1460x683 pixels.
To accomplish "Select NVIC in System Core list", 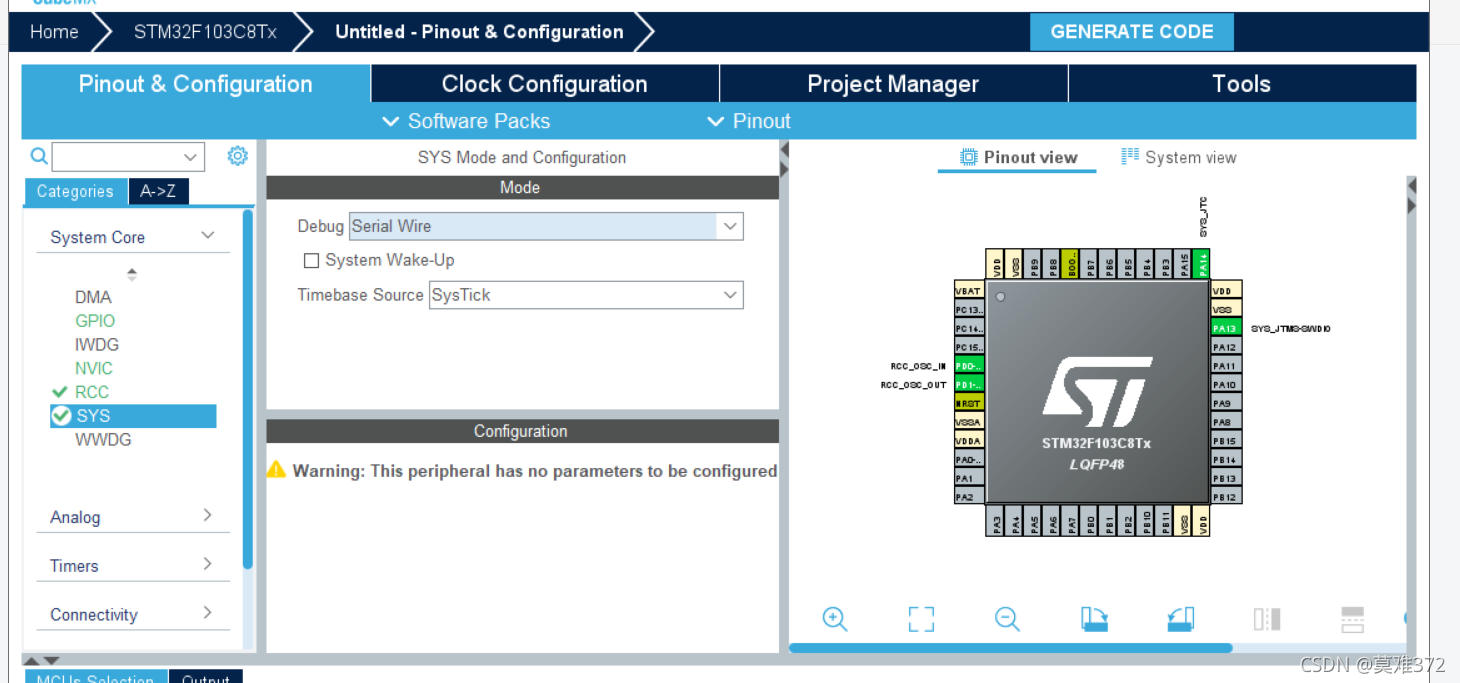I will coord(94,369).
